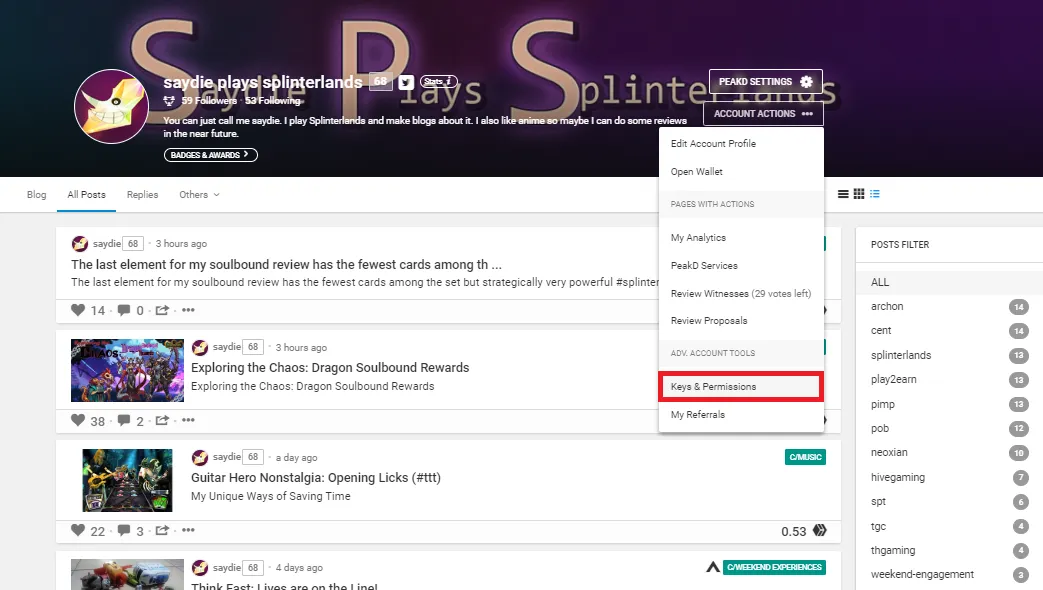Open Guitar Hero Nostalgia post thumbnail
Viewport: 1043px width, 590px height.
(127, 480)
